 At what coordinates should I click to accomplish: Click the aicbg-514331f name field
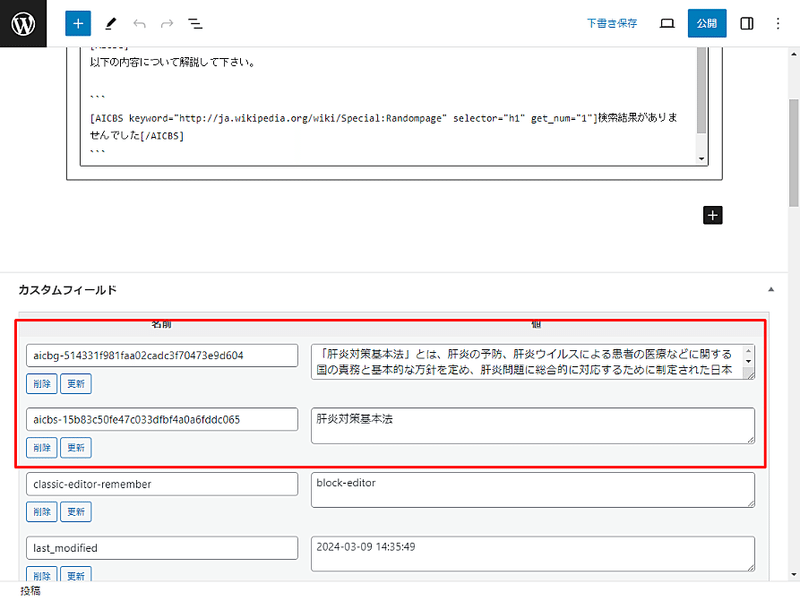tap(162, 356)
